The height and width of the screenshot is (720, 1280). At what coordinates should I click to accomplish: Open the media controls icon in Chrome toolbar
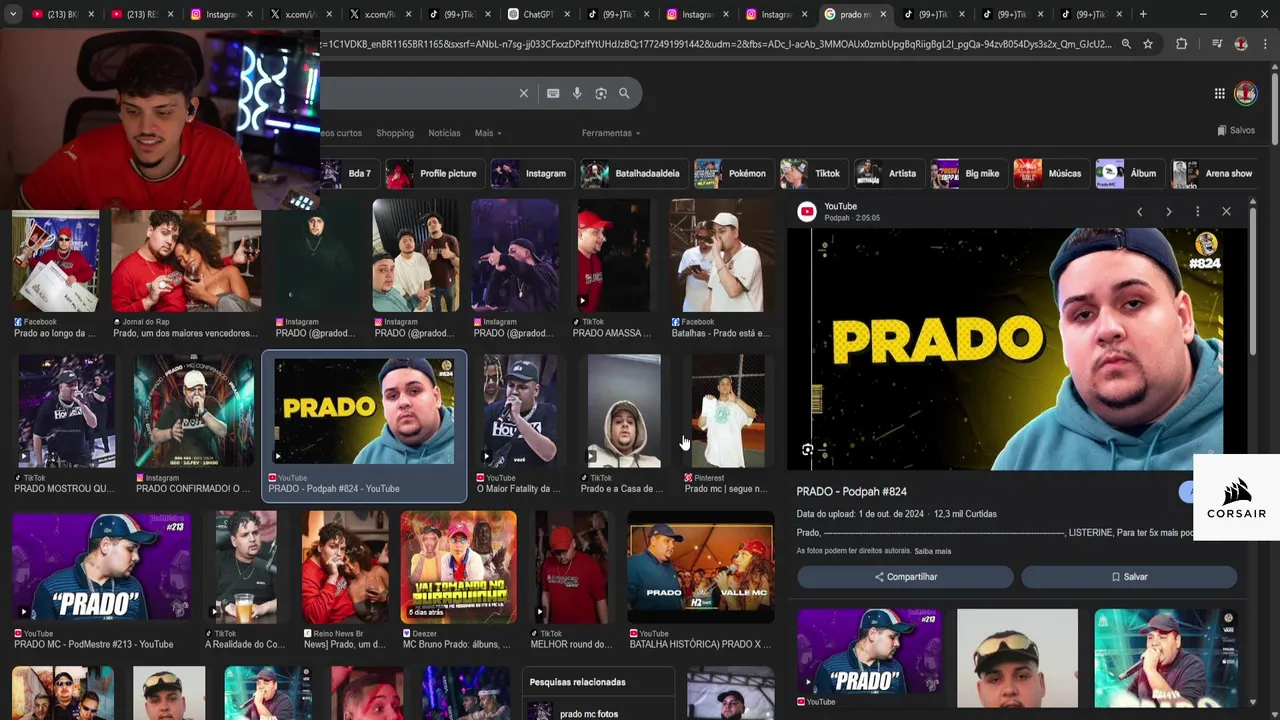coord(1216,44)
